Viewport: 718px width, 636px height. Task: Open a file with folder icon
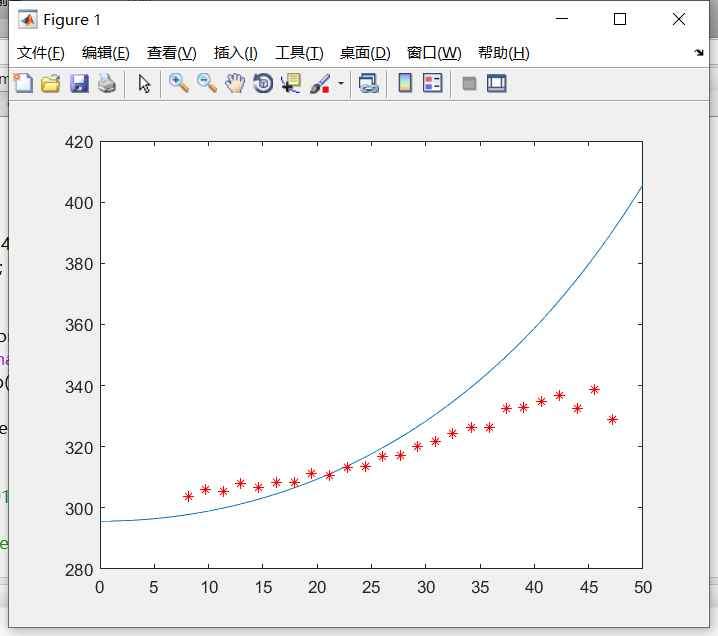coord(50,84)
